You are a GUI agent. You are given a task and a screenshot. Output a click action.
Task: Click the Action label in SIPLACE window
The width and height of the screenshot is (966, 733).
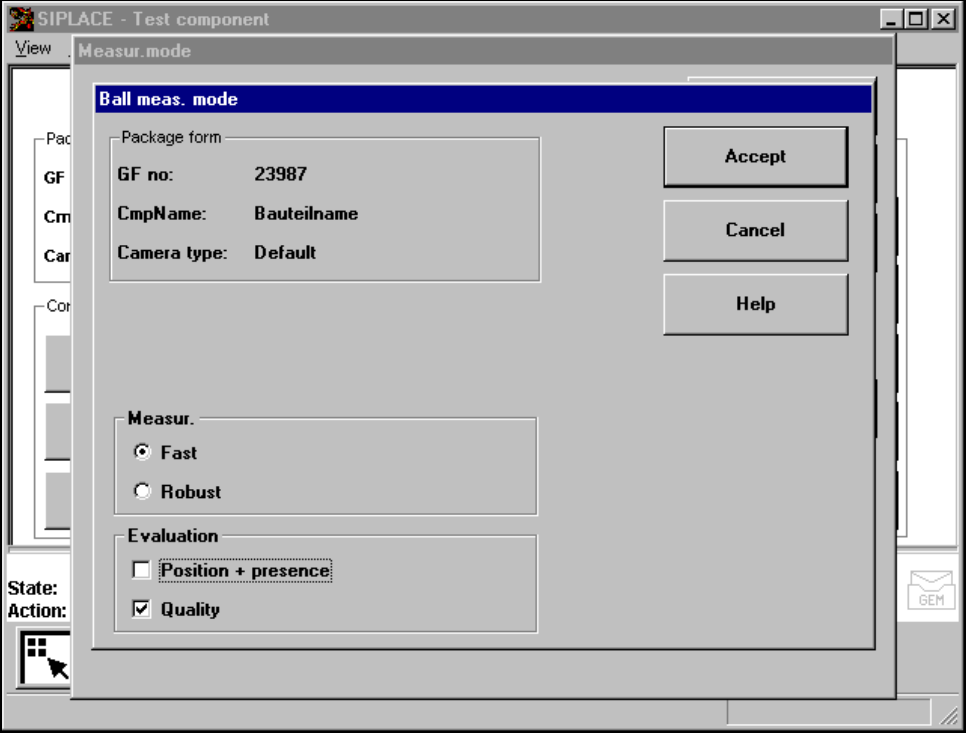pos(37,611)
